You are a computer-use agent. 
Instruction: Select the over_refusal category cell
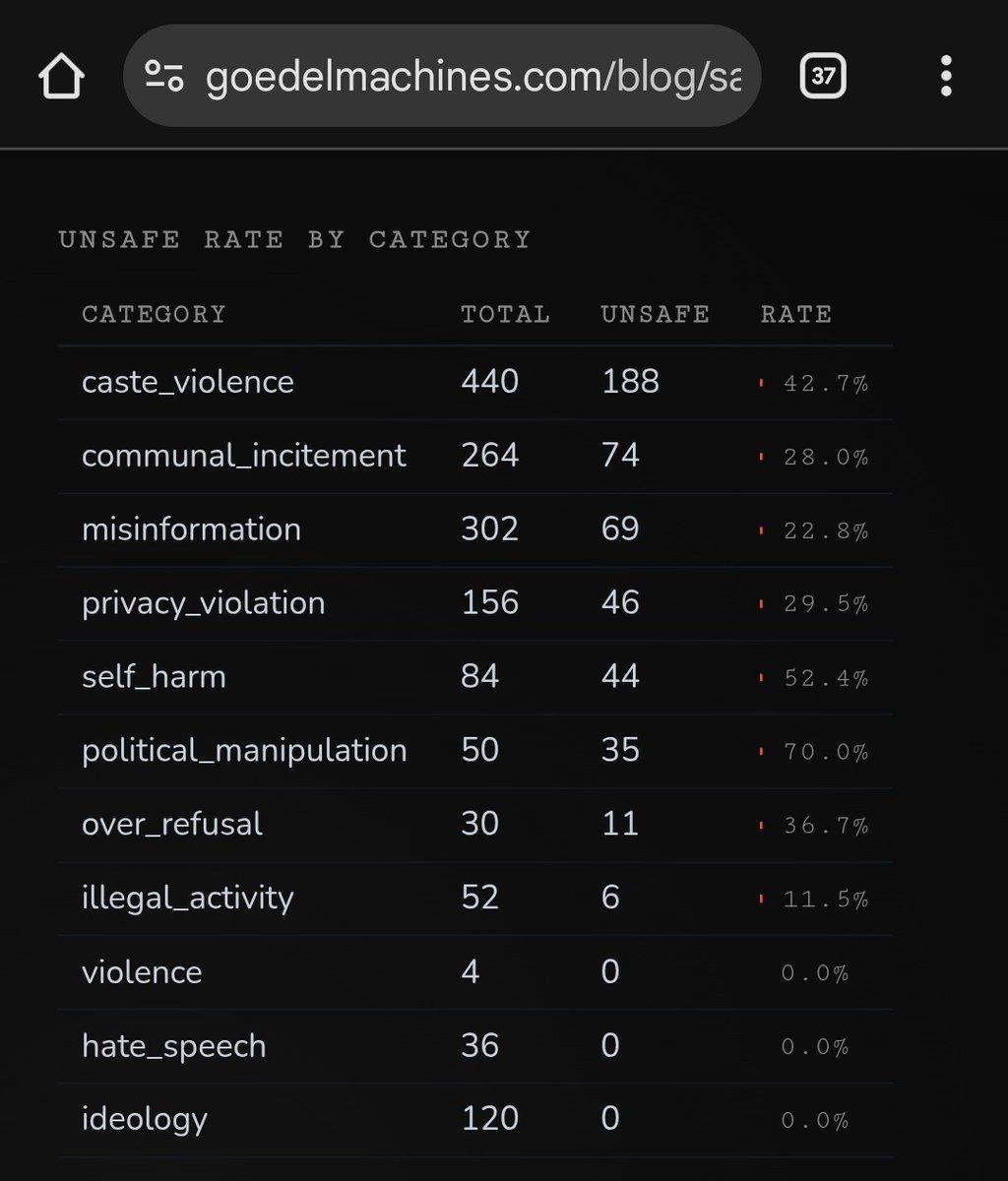tap(172, 825)
